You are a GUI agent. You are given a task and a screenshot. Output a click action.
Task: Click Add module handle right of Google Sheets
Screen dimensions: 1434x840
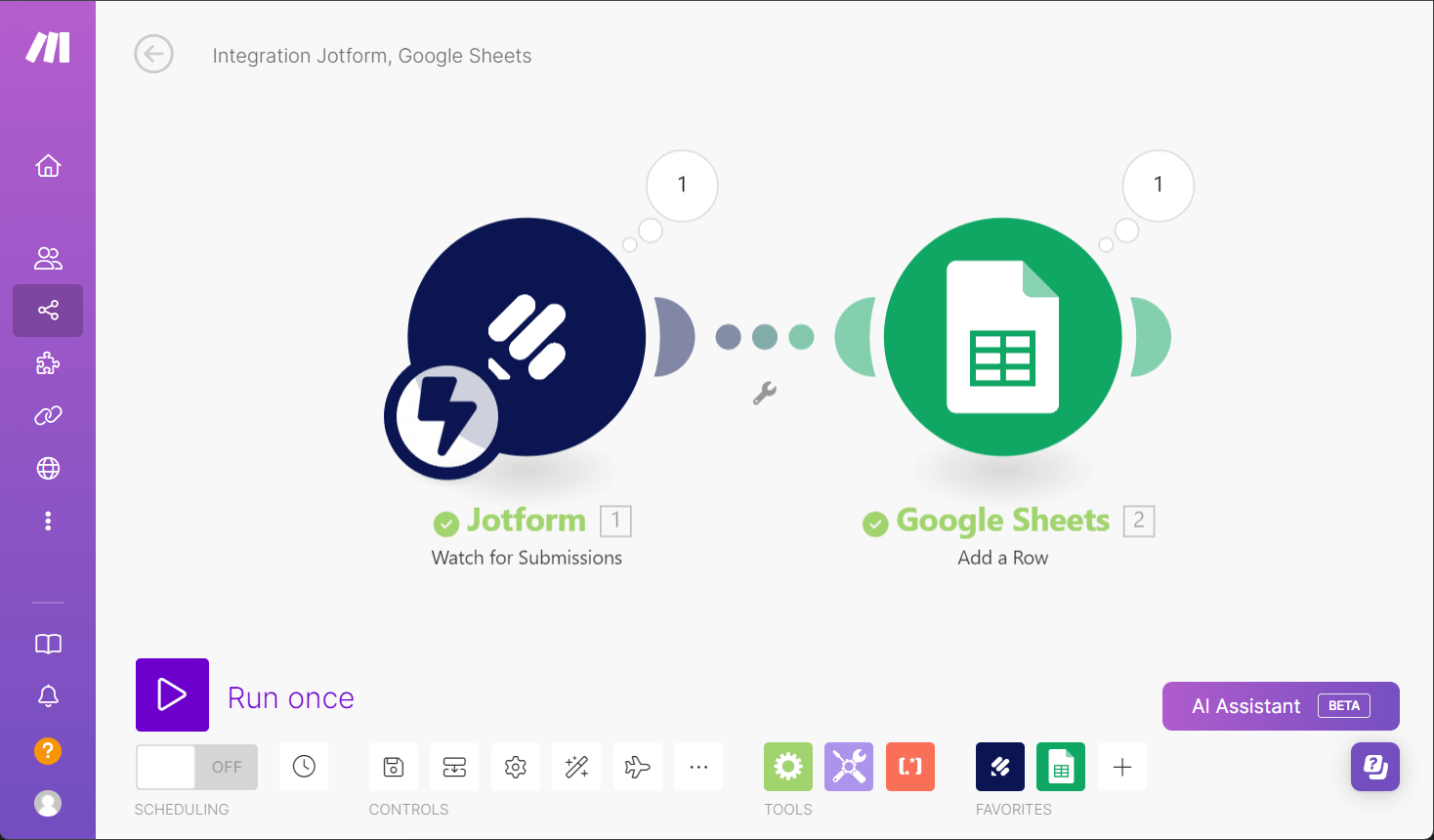coord(1151,337)
